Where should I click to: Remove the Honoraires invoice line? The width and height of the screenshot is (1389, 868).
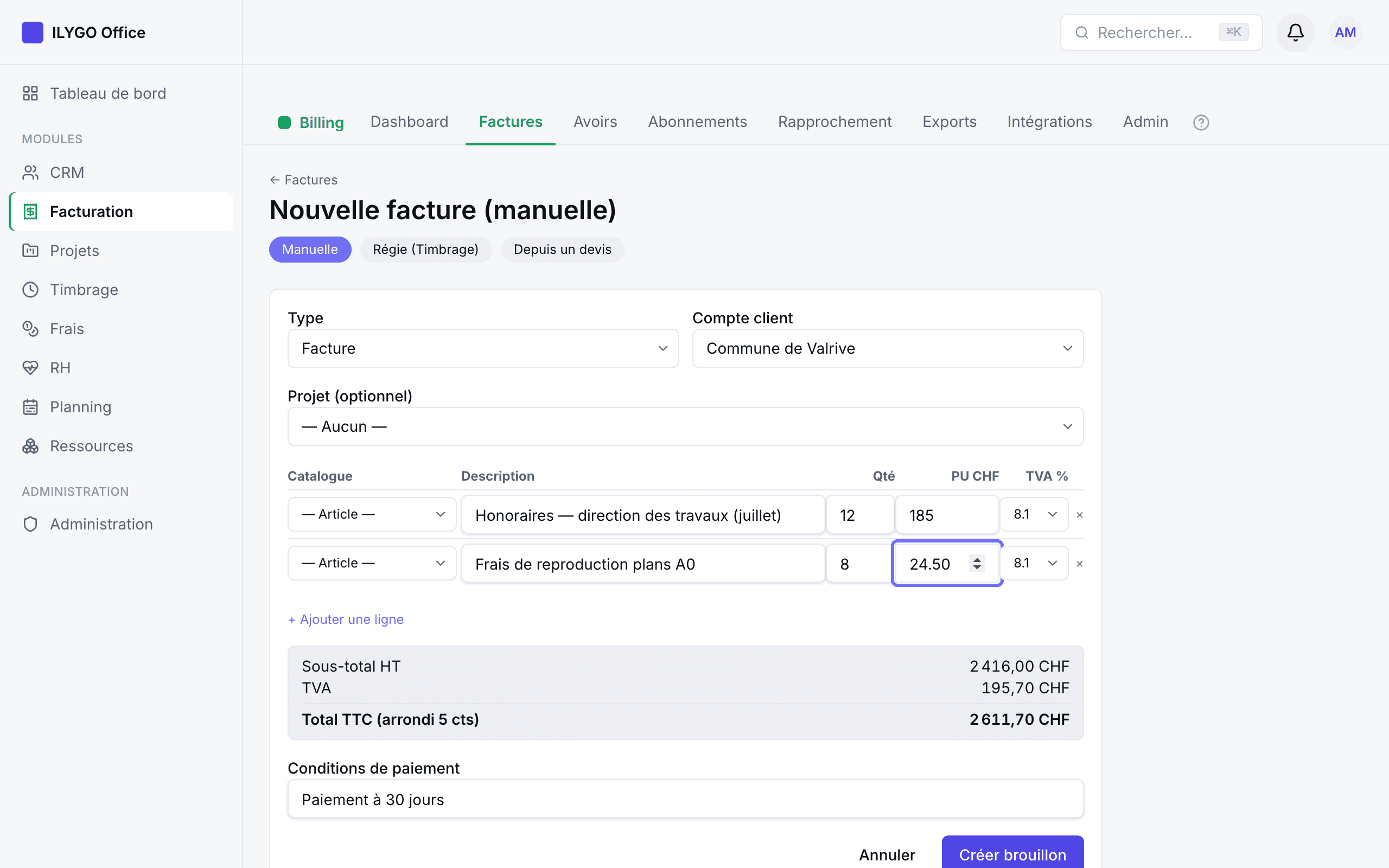pyautogui.click(x=1079, y=515)
